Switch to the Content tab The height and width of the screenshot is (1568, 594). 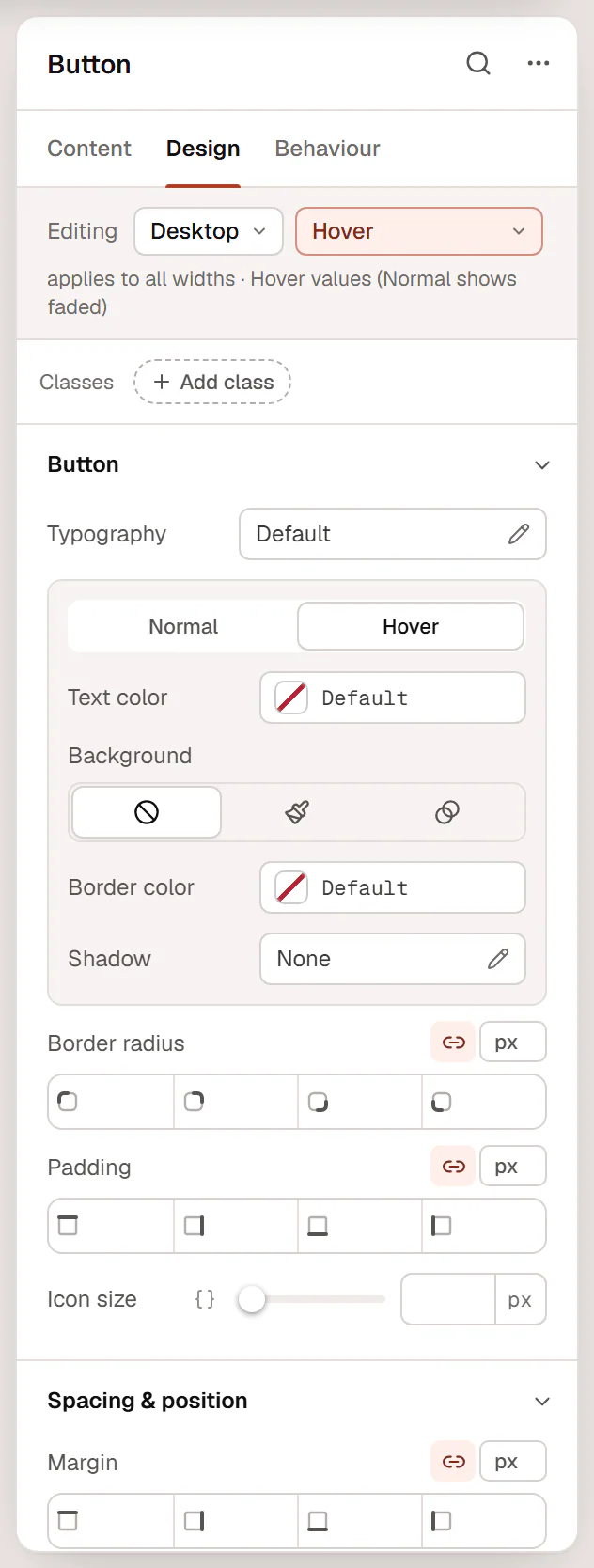tap(89, 149)
